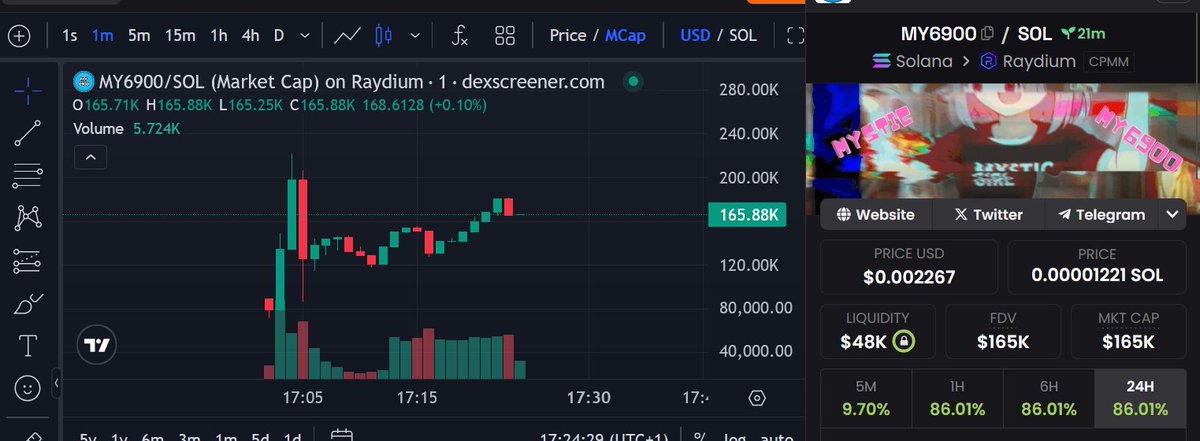
Task: Open the go-to-date calendar icon
Action: (x=342, y=436)
